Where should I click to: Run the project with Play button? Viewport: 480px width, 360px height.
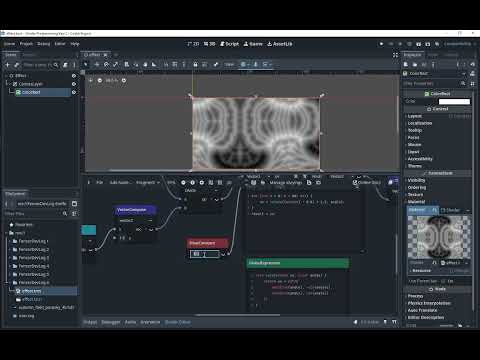click(381, 44)
